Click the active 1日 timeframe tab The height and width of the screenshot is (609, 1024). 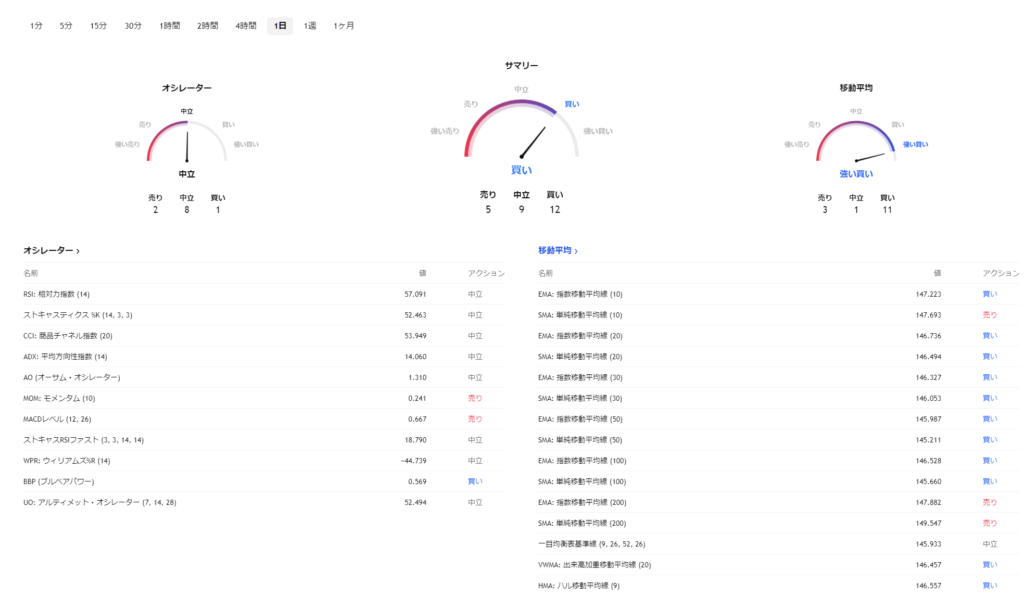(x=280, y=25)
